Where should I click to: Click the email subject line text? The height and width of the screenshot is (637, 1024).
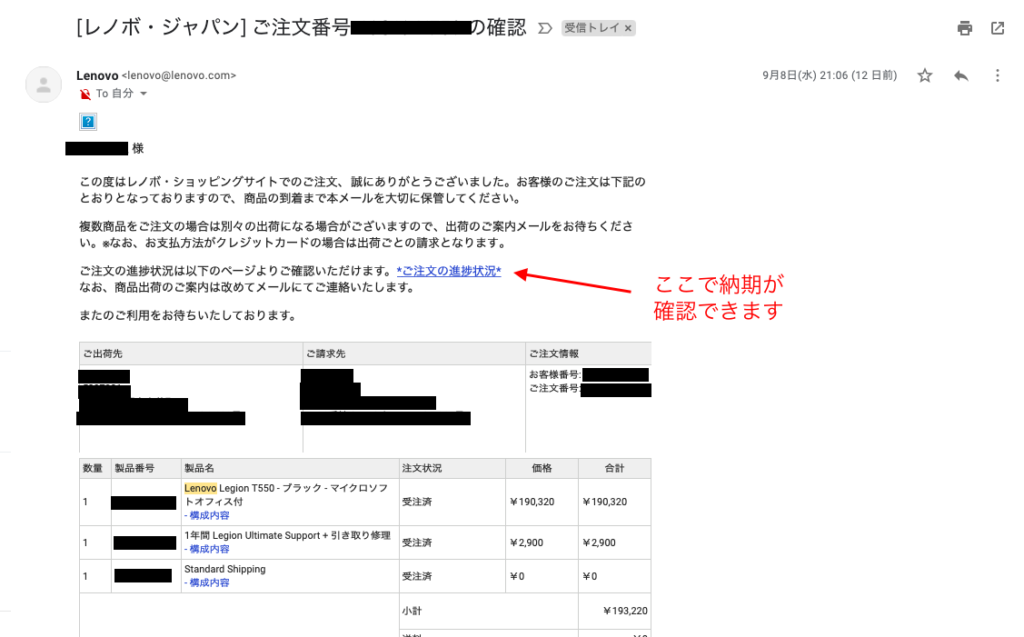pyautogui.click(x=301, y=27)
